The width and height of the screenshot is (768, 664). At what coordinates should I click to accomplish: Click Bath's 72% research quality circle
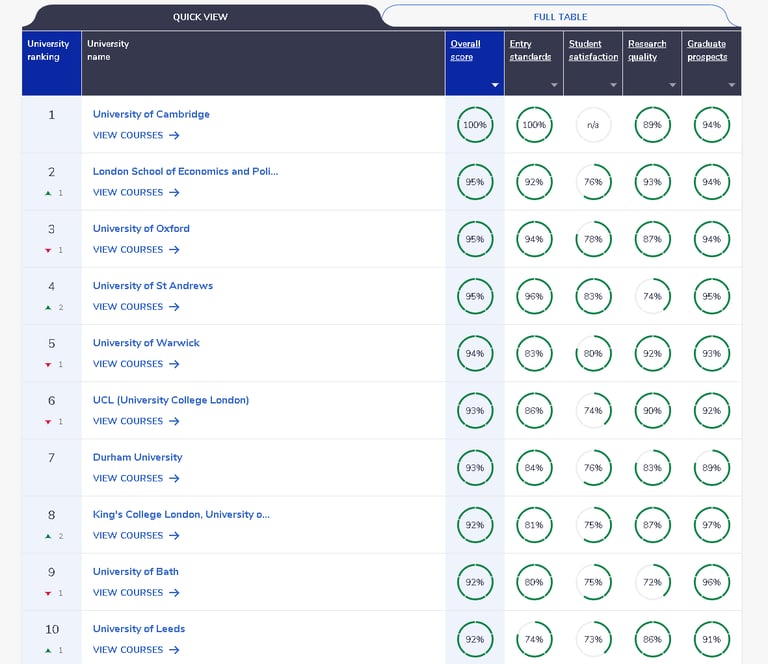[x=652, y=582]
